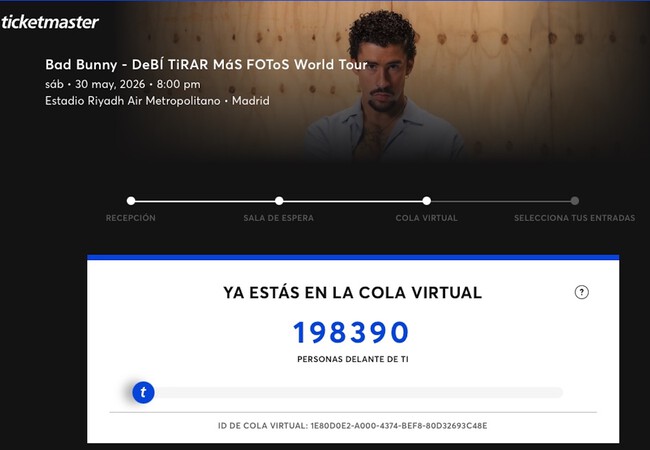
Task: Click the ticketmaster logo
Action: click(49, 22)
